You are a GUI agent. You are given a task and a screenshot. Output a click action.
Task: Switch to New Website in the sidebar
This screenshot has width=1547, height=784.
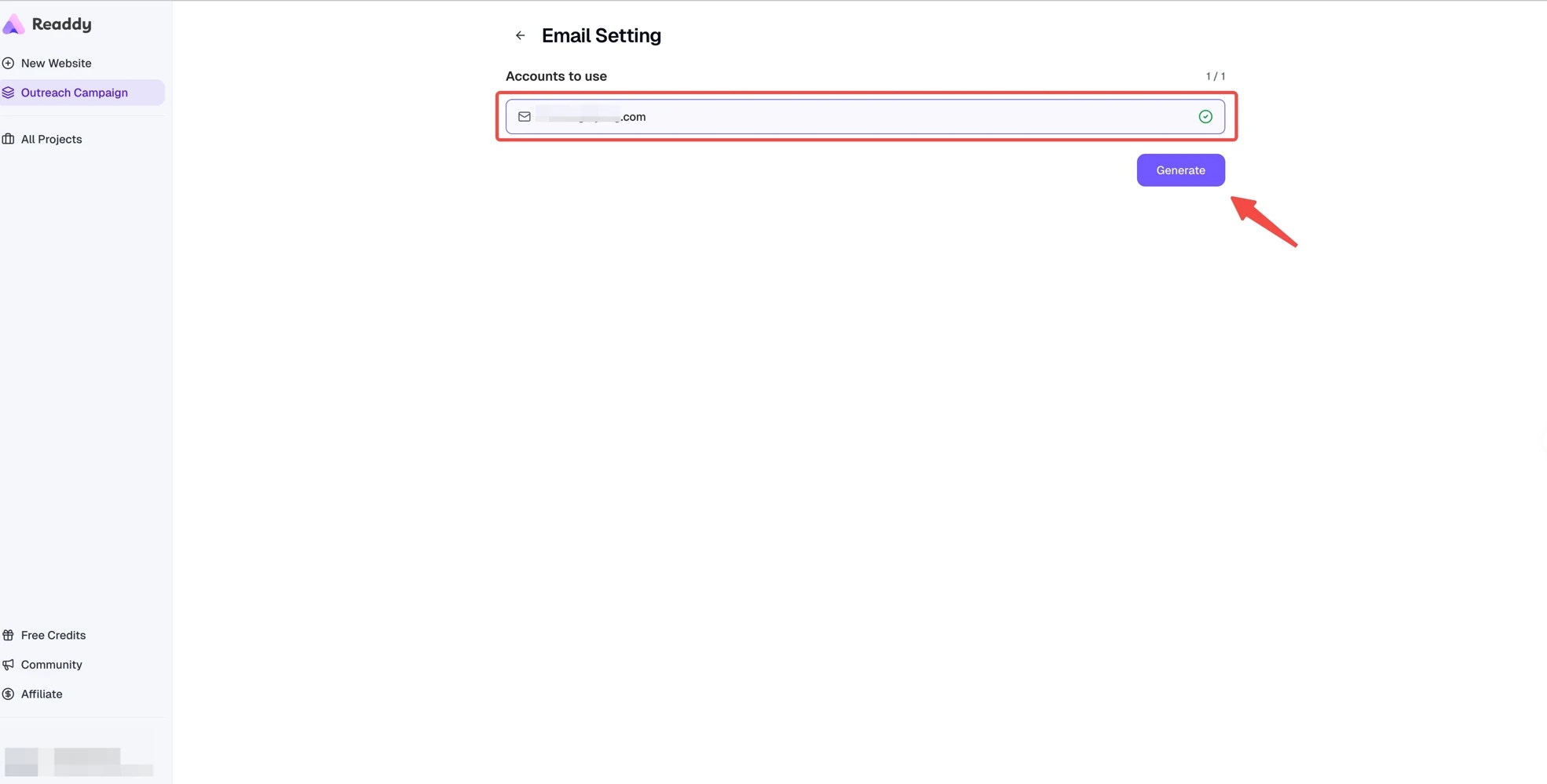[x=56, y=63]
